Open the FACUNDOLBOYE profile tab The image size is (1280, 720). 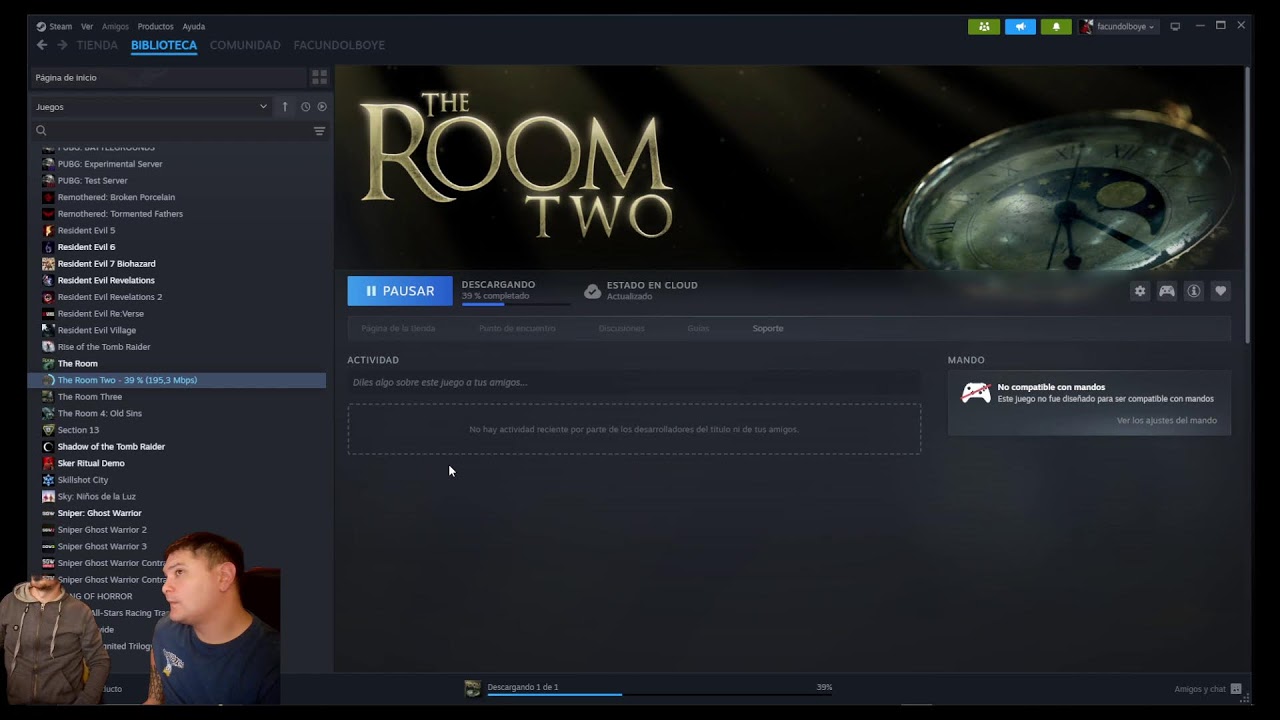coord(339,45)
